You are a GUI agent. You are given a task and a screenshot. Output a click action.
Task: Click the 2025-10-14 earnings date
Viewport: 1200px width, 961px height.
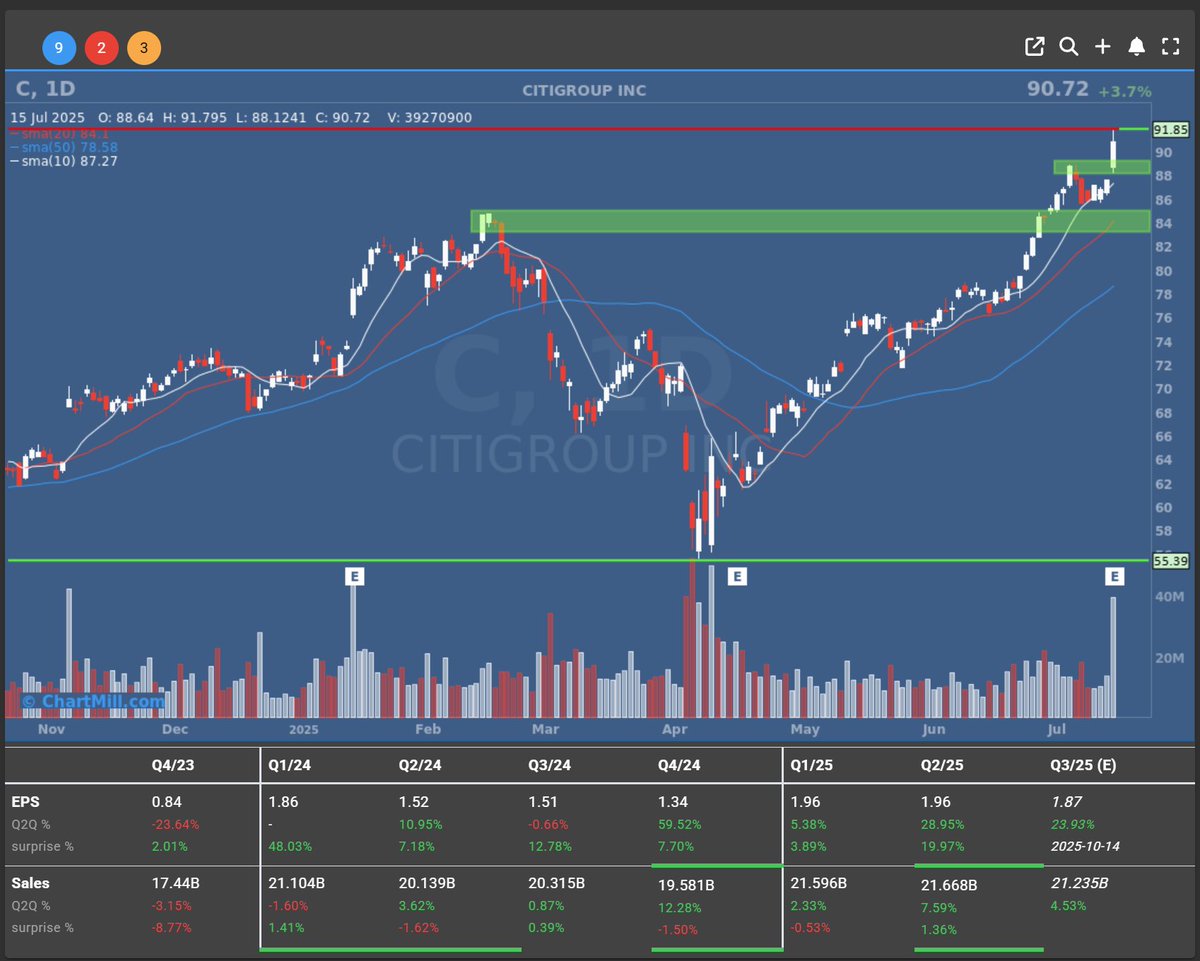1087,847
